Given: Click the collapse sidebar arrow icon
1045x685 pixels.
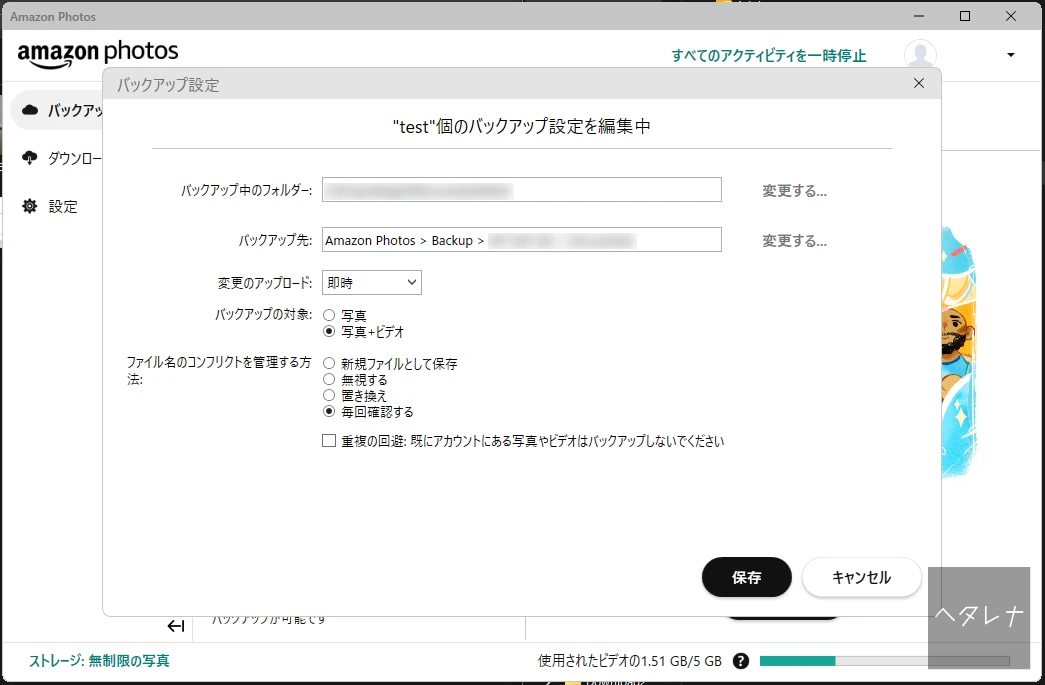Looking at the screenshot, I should click(176, 626).
